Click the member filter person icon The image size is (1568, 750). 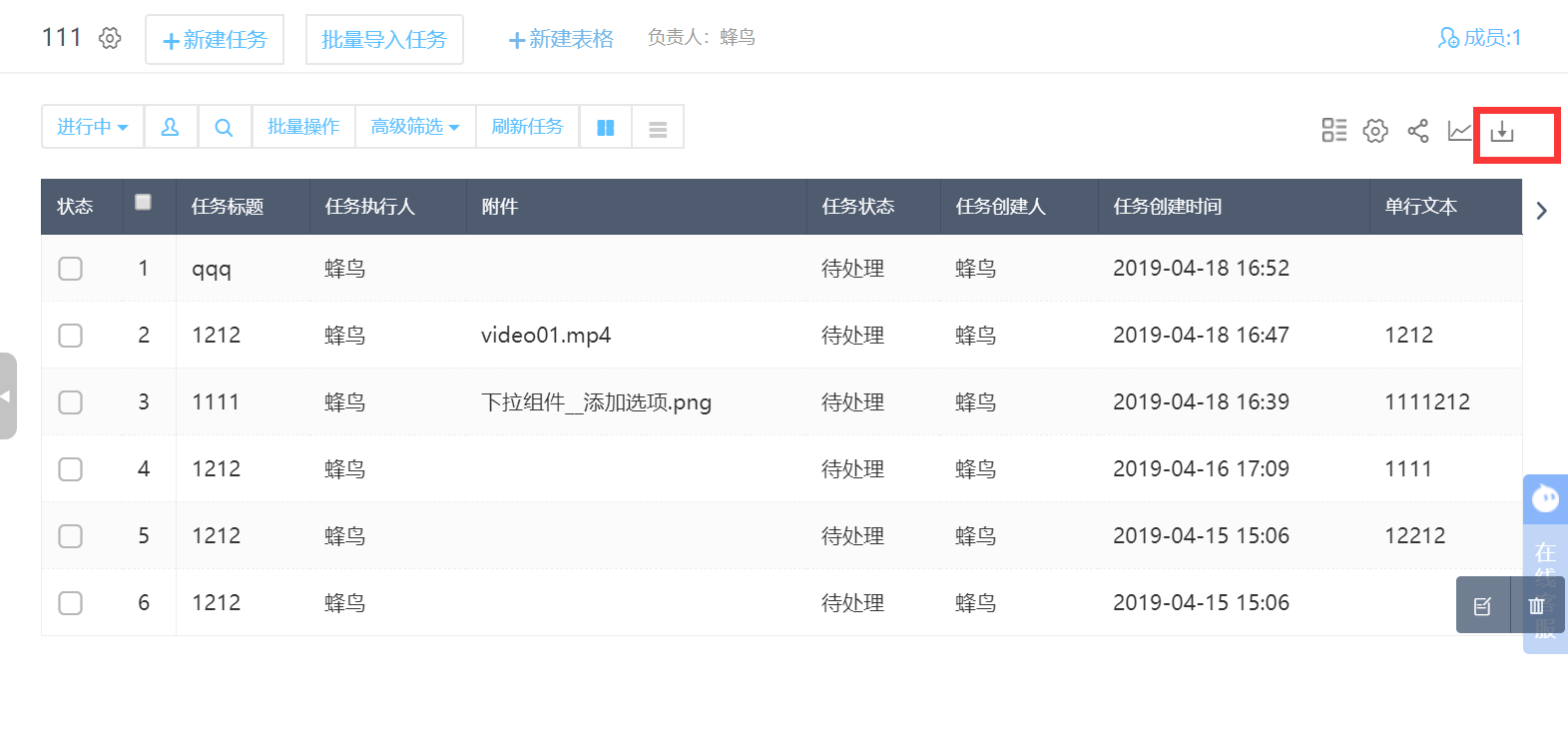171,128
